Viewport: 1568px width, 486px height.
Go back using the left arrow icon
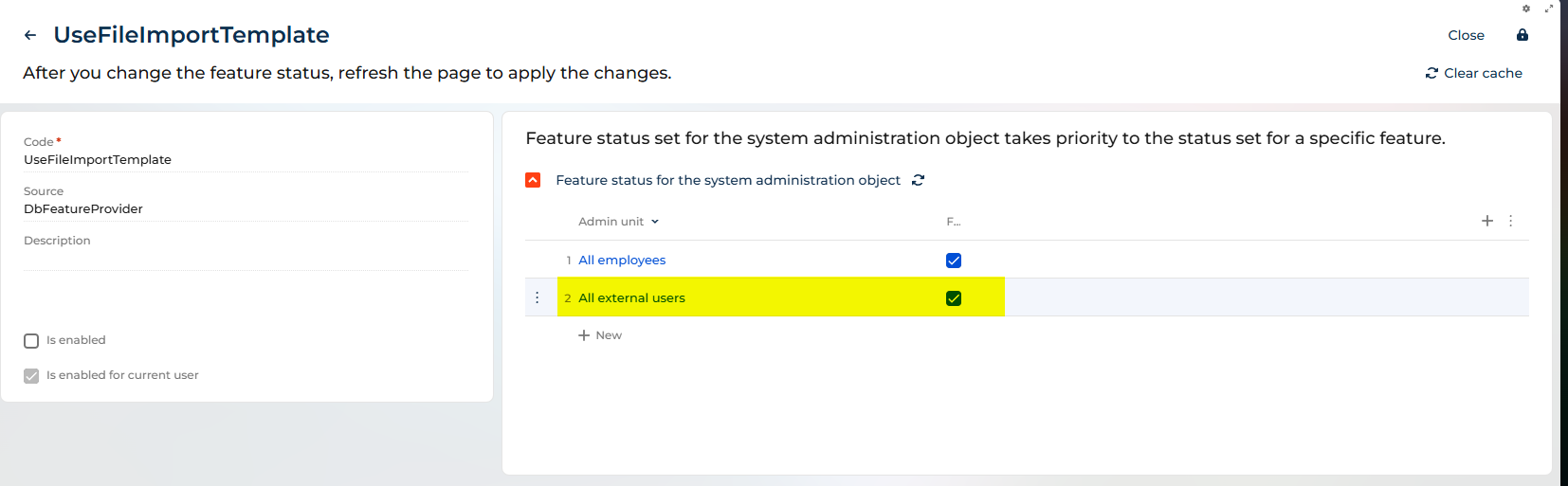tap(30, 35)
